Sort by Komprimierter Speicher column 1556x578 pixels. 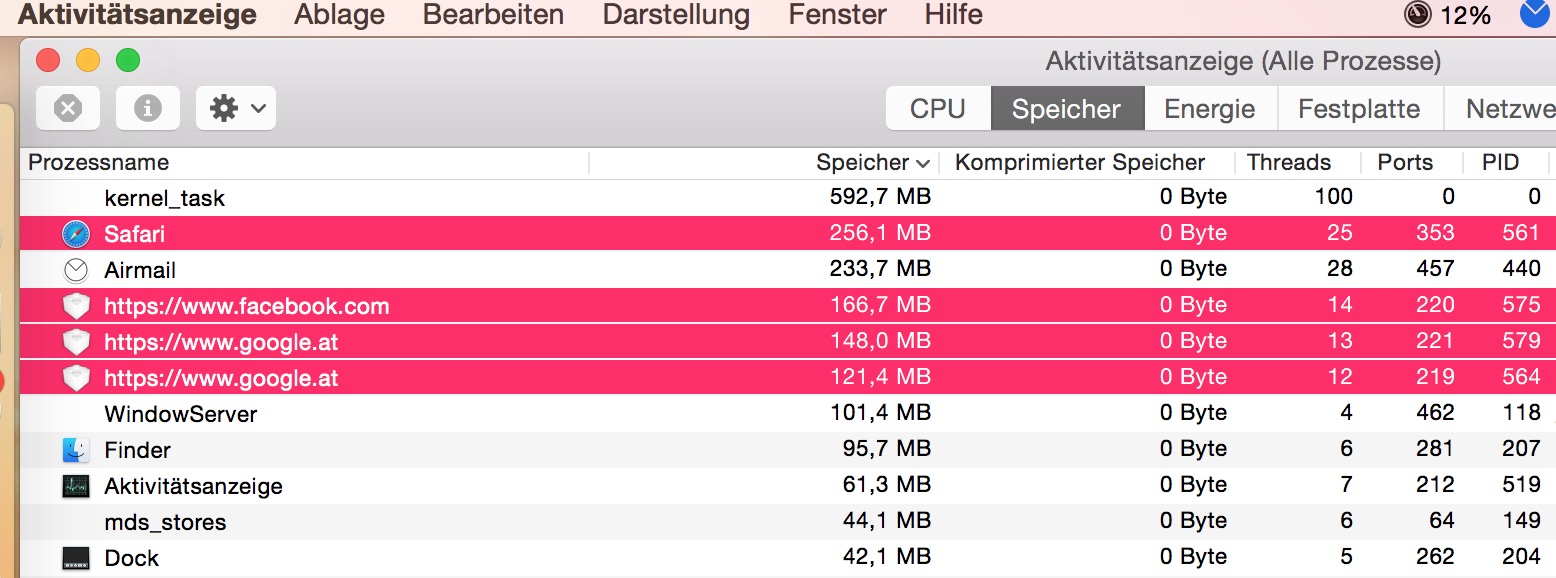pos(1080,163)
